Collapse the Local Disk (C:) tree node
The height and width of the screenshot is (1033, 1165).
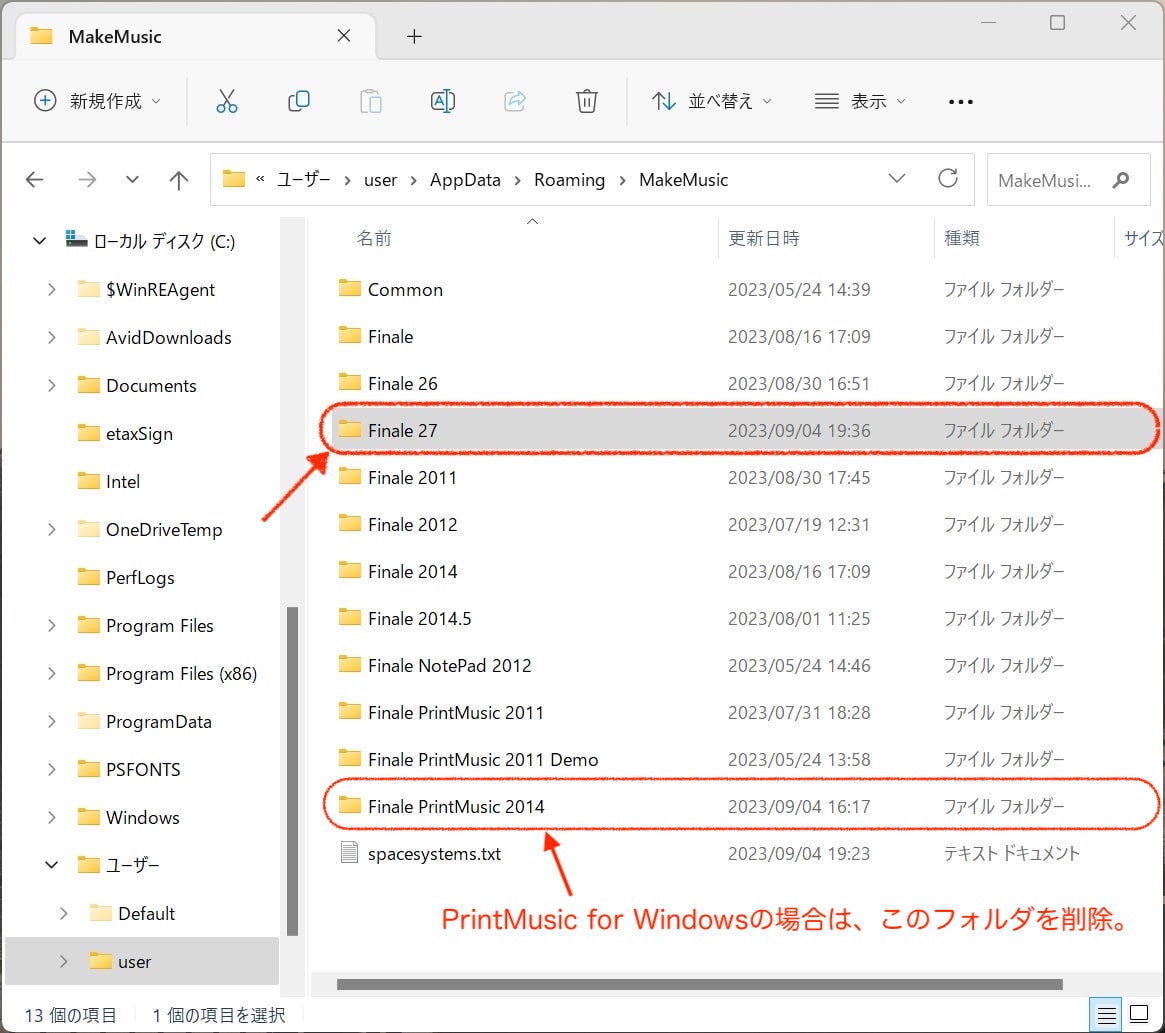[39, 241]
